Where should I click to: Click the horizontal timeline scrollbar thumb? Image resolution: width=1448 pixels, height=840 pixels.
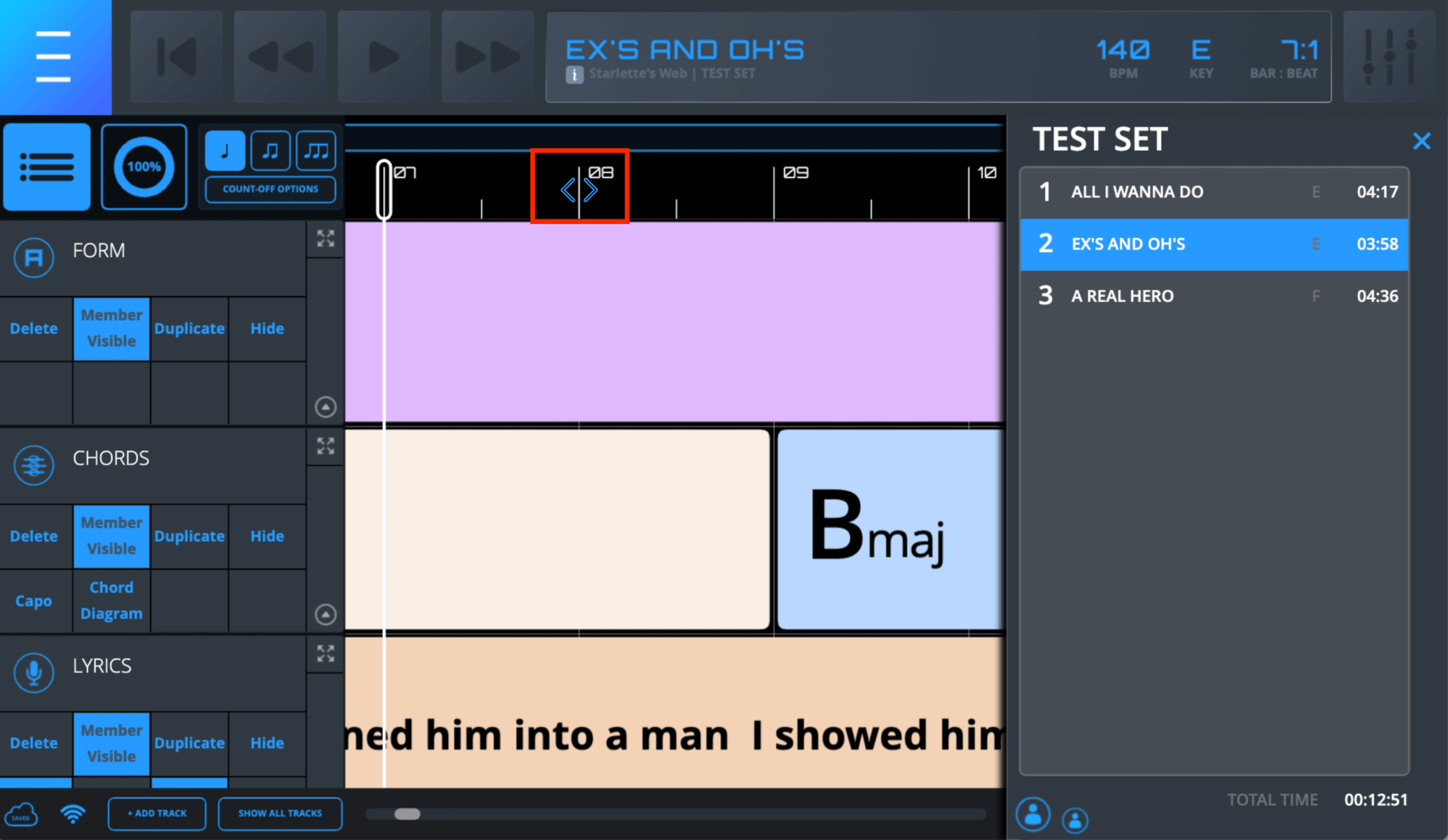point(407,814)
